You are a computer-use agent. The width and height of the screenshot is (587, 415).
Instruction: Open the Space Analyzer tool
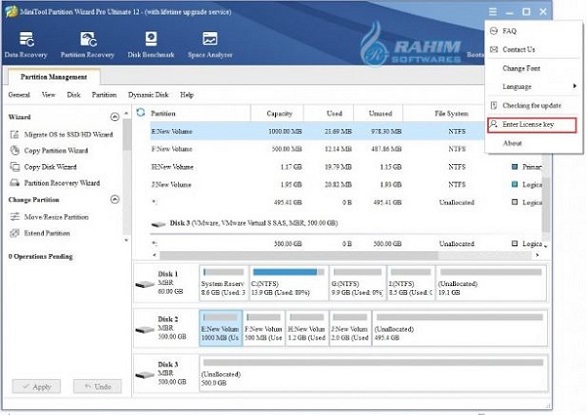pyautogui.click(x=210, y=45)
